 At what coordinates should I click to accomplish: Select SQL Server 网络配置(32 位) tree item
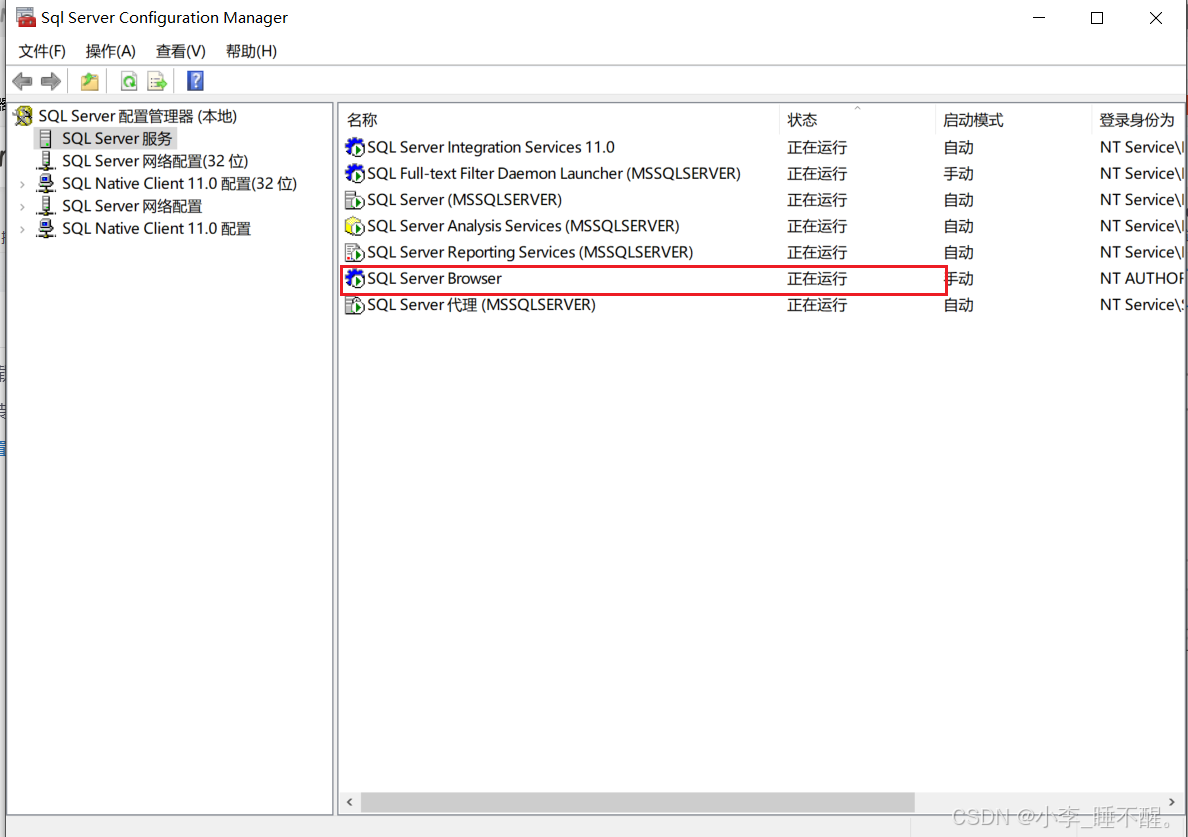pyautogui.click(x=155, y=161)
